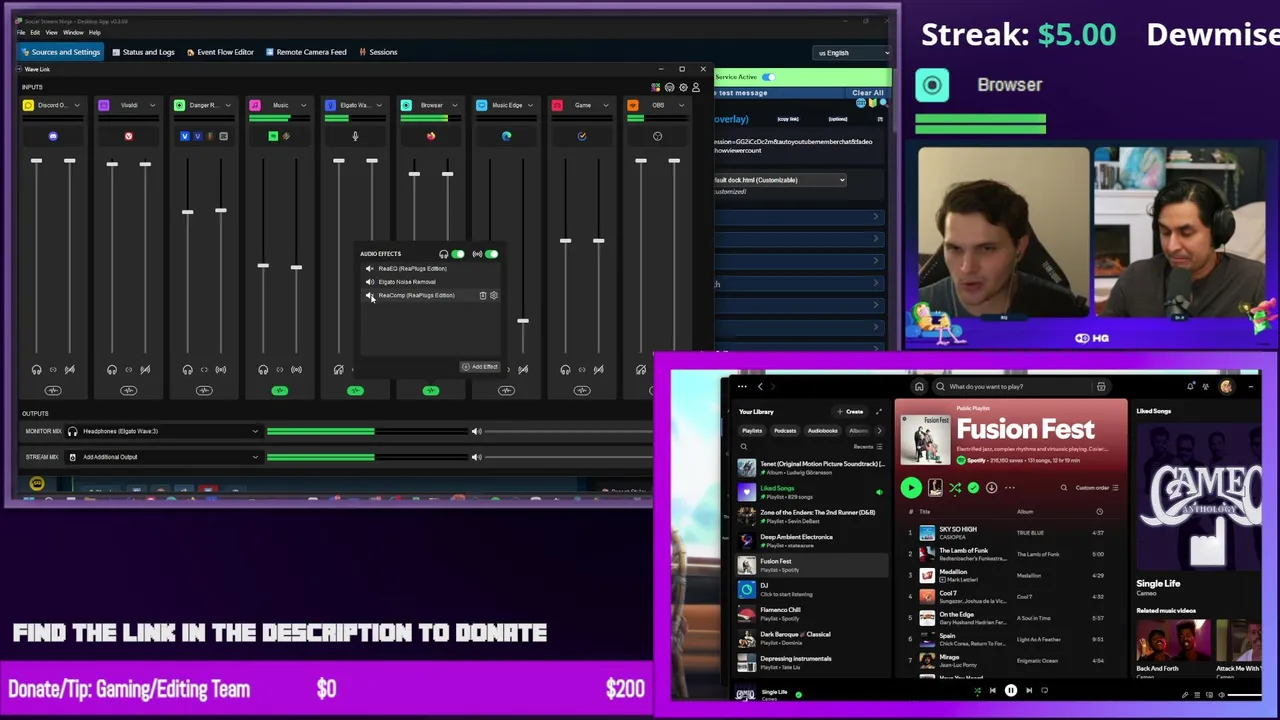
Task: Open Stream Mix Add Additional Output dropdown
Action: 162,457
